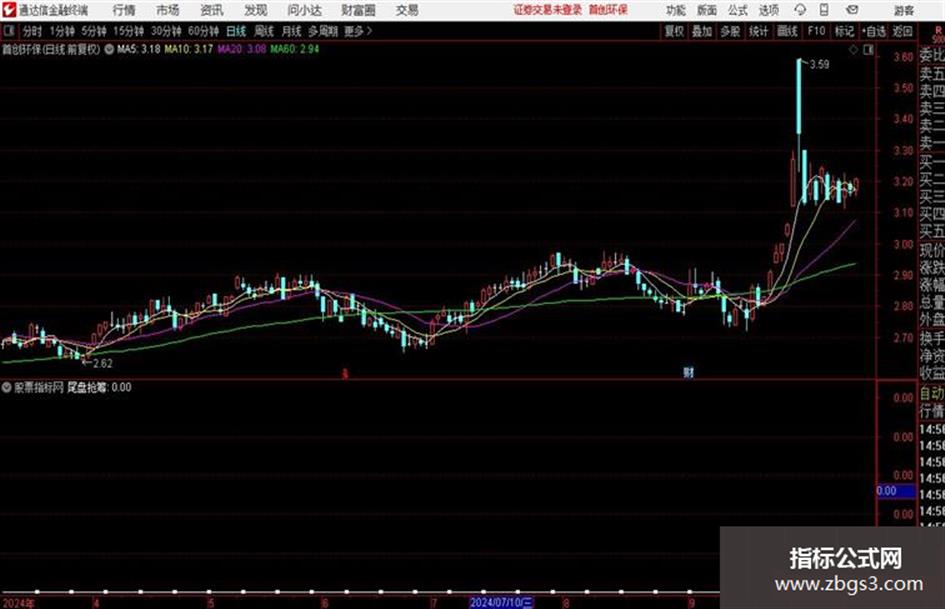Open the 问小达 menu
The height and width of the screenshot is (609, 945).
[x=304, y=10]
